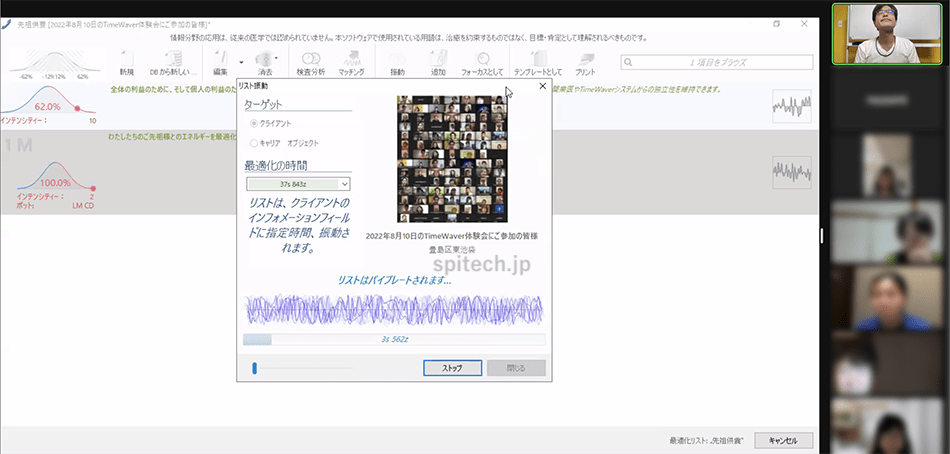The height and width of the screenshot is (454, 950).
Task: Click the 3s 562z progress bar
Action: click(394, 339)
